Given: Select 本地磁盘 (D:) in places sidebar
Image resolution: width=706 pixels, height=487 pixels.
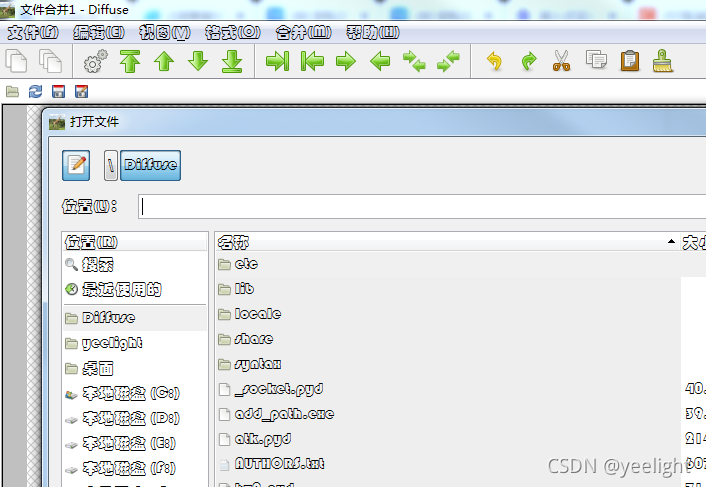Looking at the screenshot, I should pyautogui.click(x=135, y=419).
